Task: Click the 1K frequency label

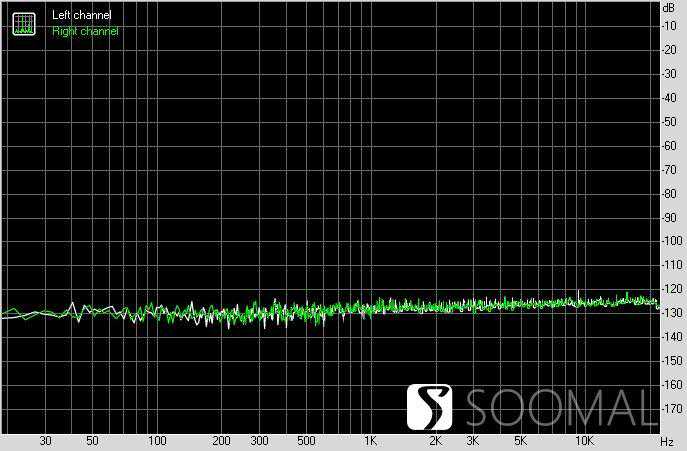Action: (x=370, y=441)
